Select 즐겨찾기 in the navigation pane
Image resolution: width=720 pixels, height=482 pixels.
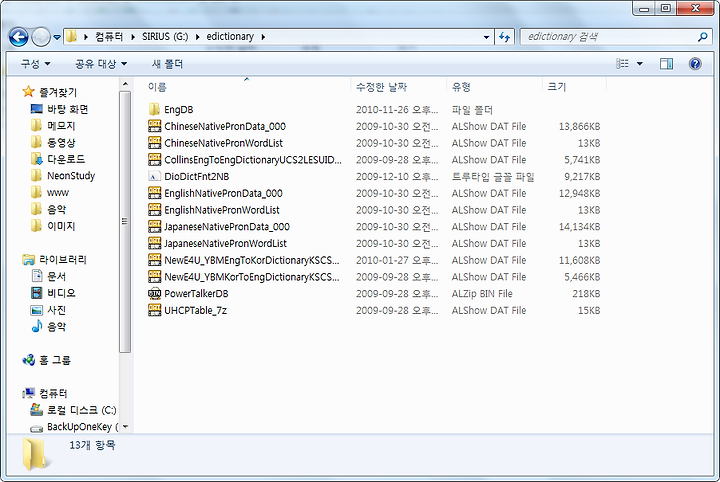click(x=58, y=92)
